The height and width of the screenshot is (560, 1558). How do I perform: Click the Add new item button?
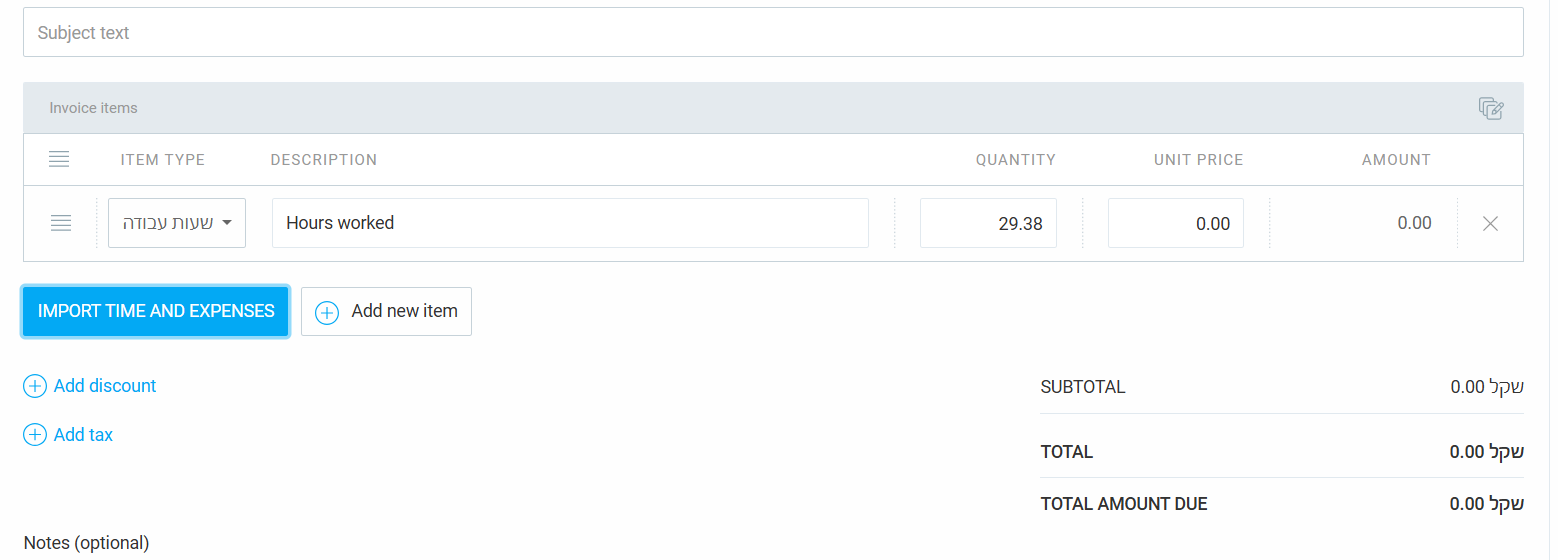386,311
